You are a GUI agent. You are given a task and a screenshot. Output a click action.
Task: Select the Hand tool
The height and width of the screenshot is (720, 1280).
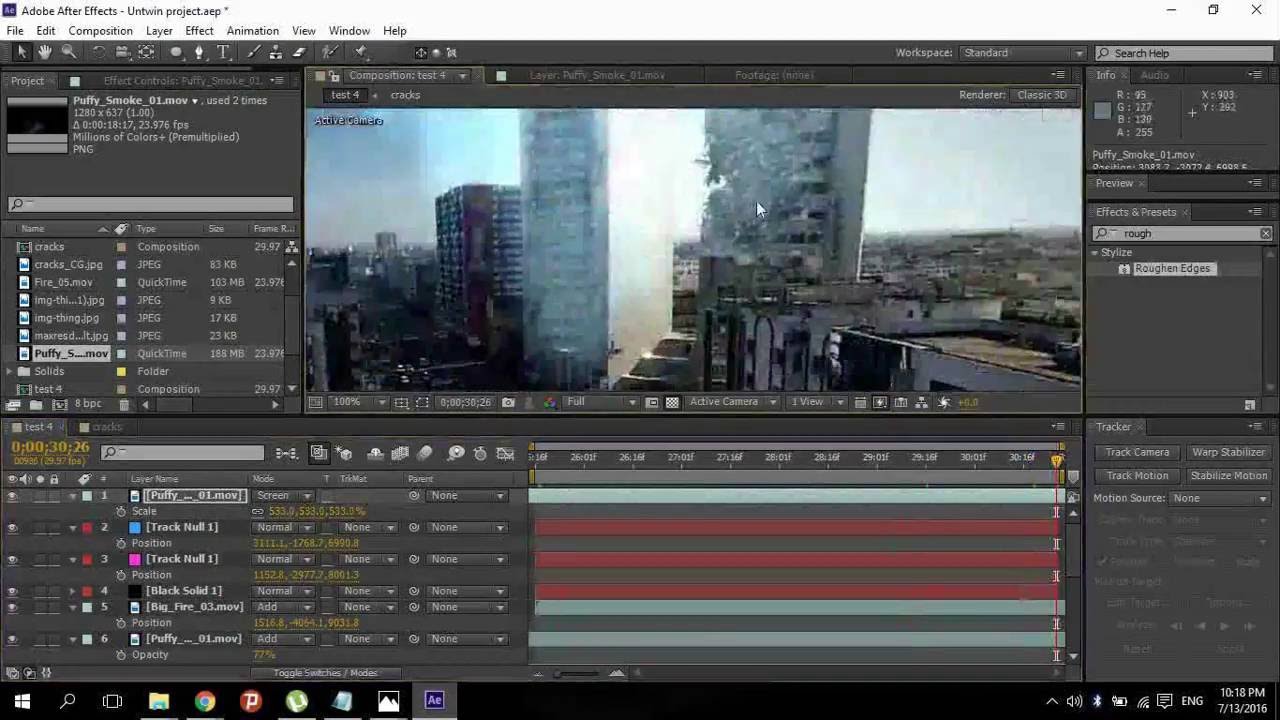coord(45,52)
